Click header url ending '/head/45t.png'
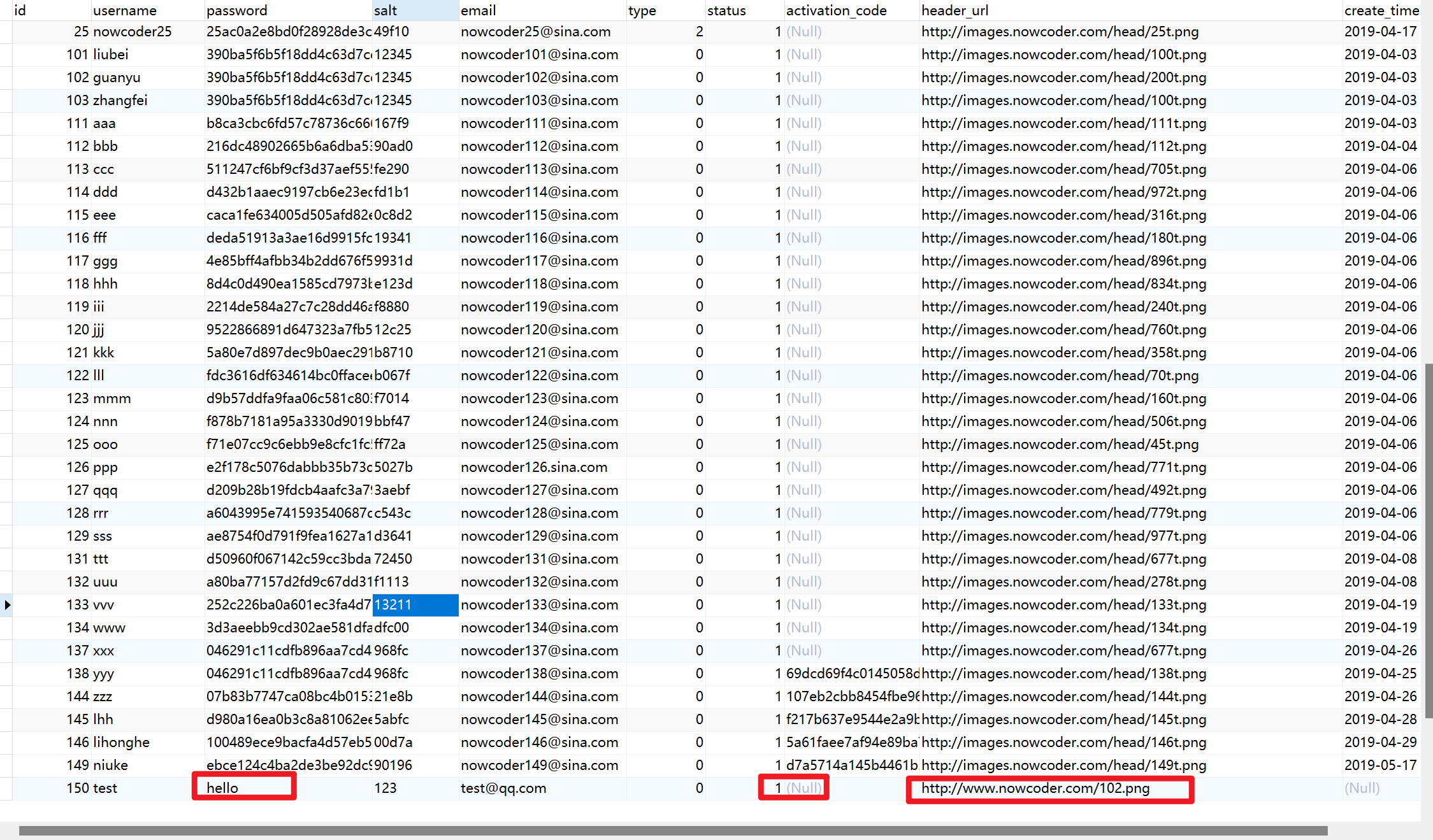This screenshot has width=1433, height=840. pos(1060,445)
